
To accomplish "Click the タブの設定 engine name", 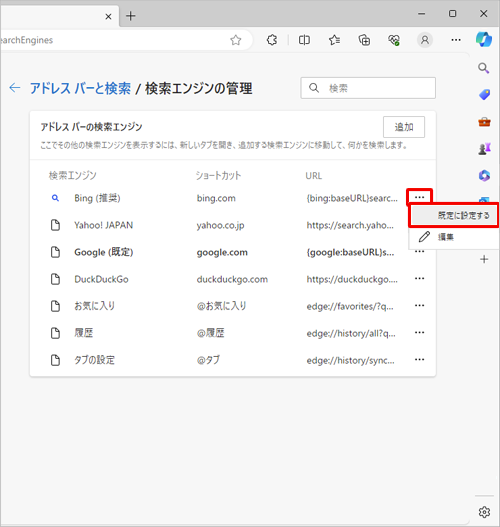I will click(94, 360).
